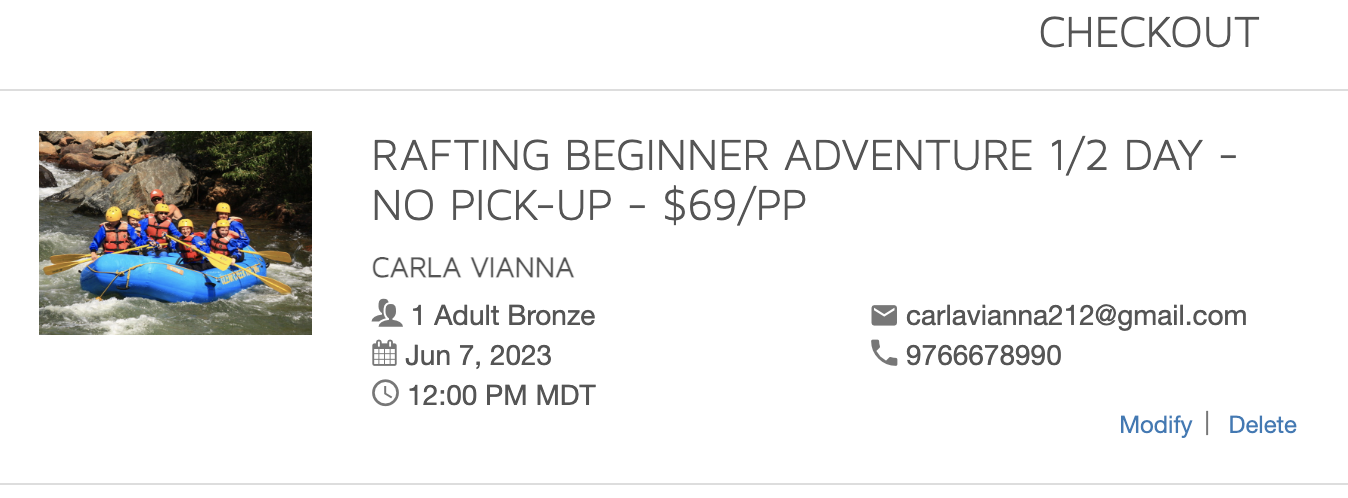1348x498 pixels.
Task: Click the $69/PP price in title
Action: pos(735,206)
